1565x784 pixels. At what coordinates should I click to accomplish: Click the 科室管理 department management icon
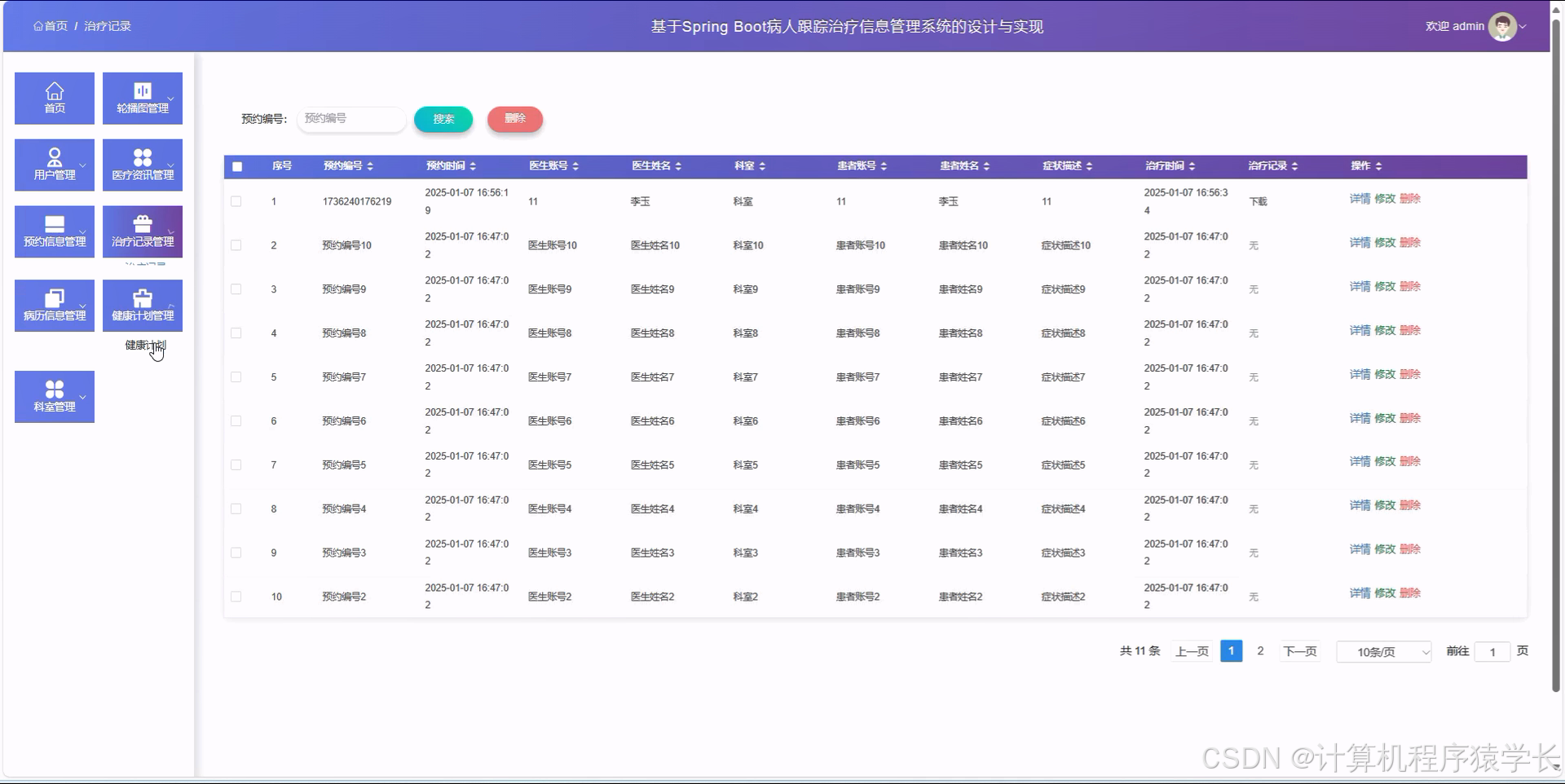(x=54, y=397)
